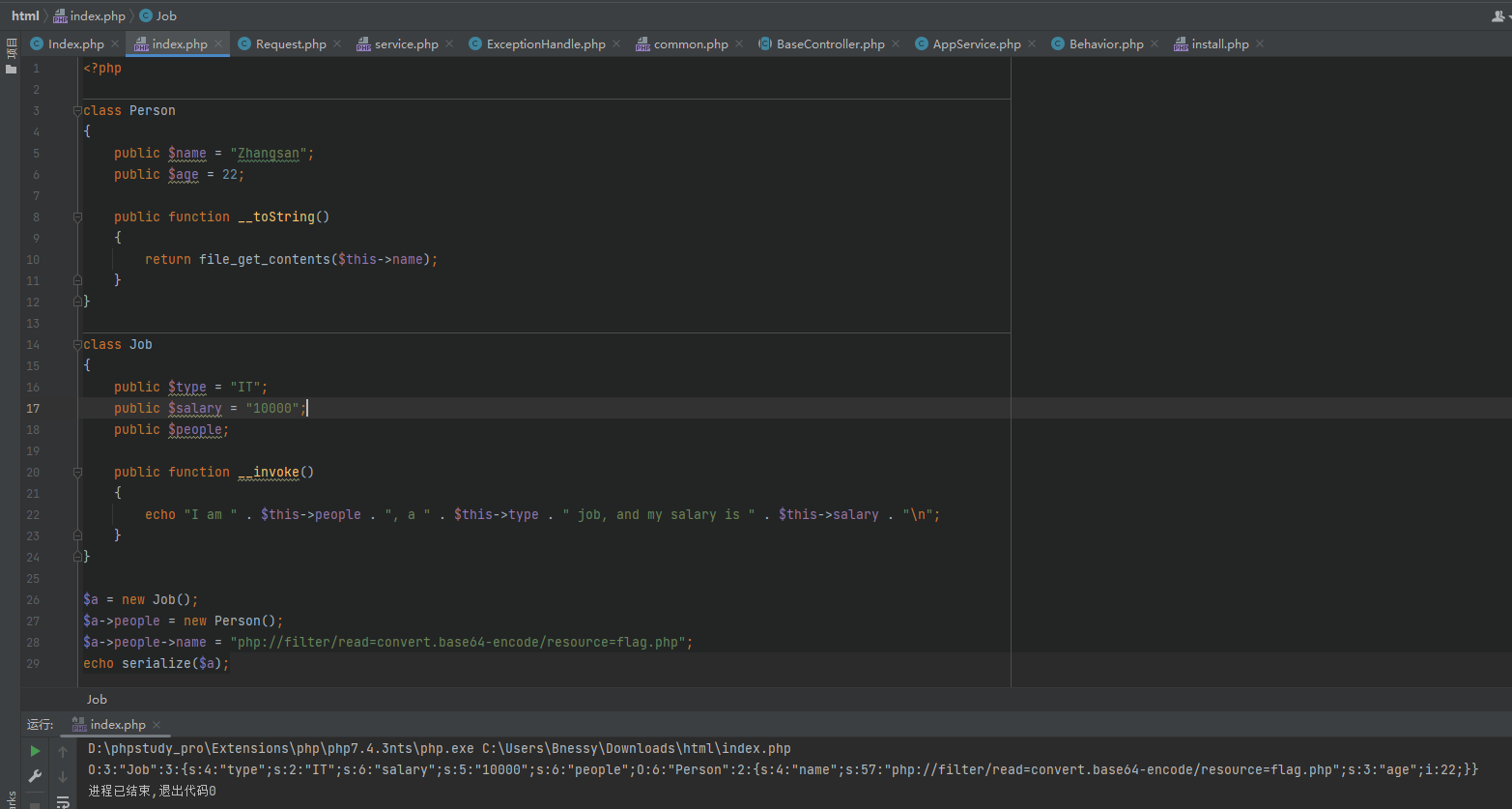This screenshot has width=1512, height=809.
Task: Click the process finished exit code message
Action: coord(152,791)
